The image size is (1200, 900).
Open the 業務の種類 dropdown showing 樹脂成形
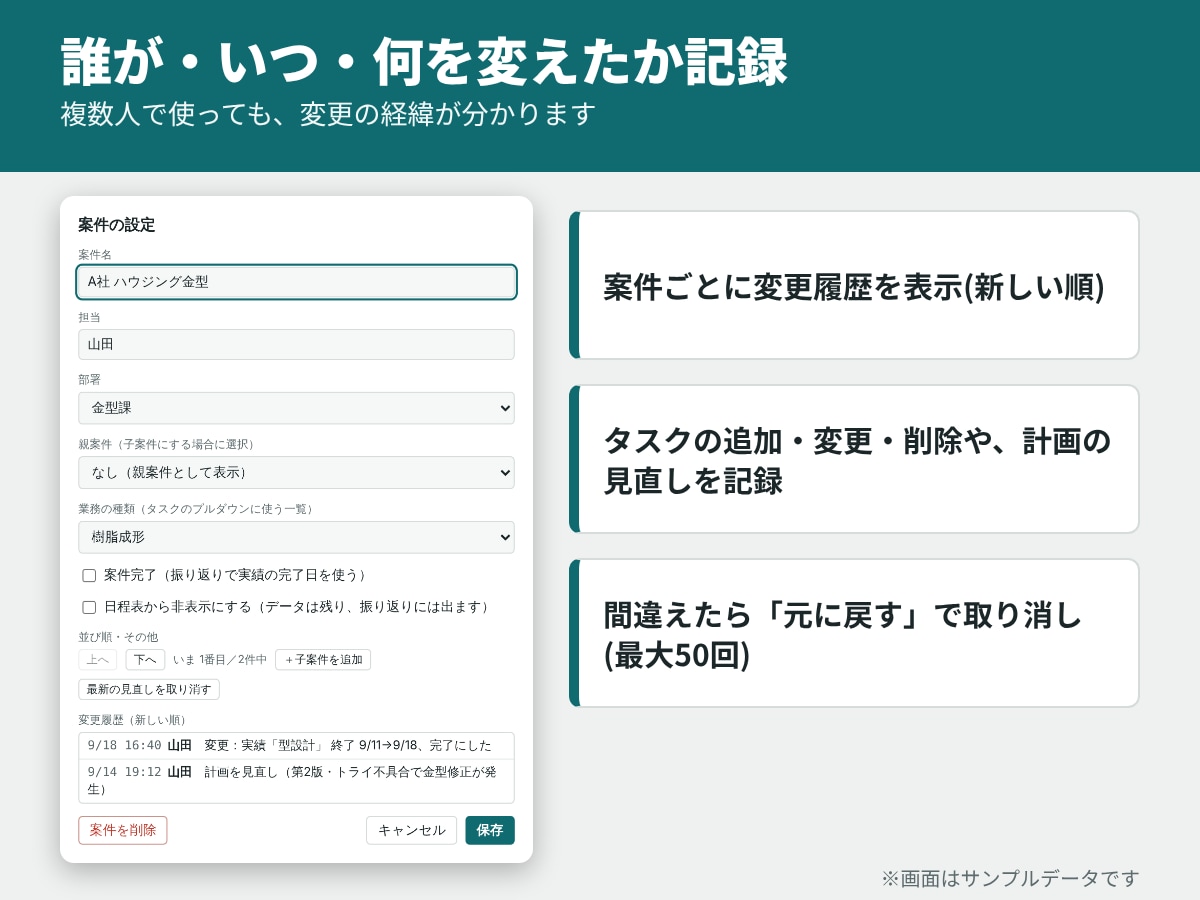(x=296, y=537)
